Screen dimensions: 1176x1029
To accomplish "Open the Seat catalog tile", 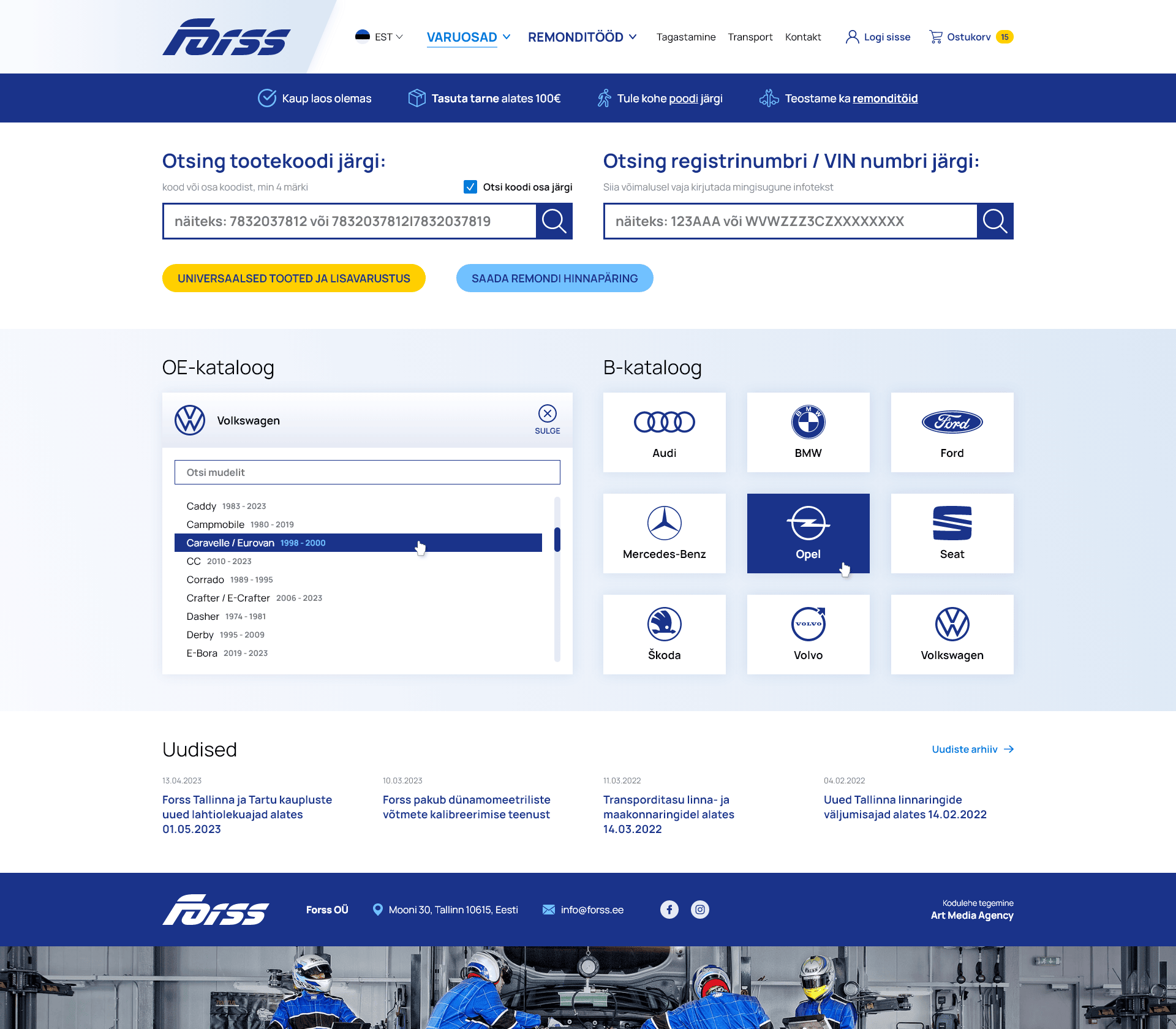I will (x=952, y=533).
